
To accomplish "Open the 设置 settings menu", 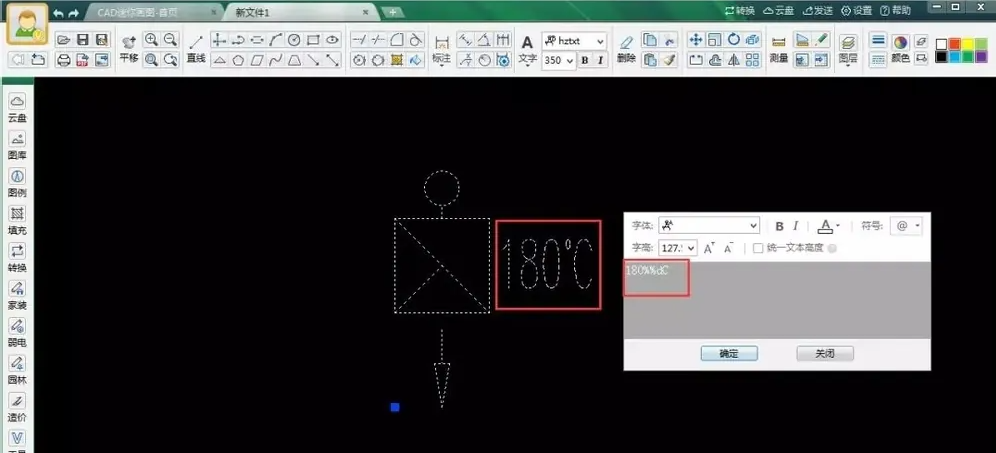I will coord(856,10).
